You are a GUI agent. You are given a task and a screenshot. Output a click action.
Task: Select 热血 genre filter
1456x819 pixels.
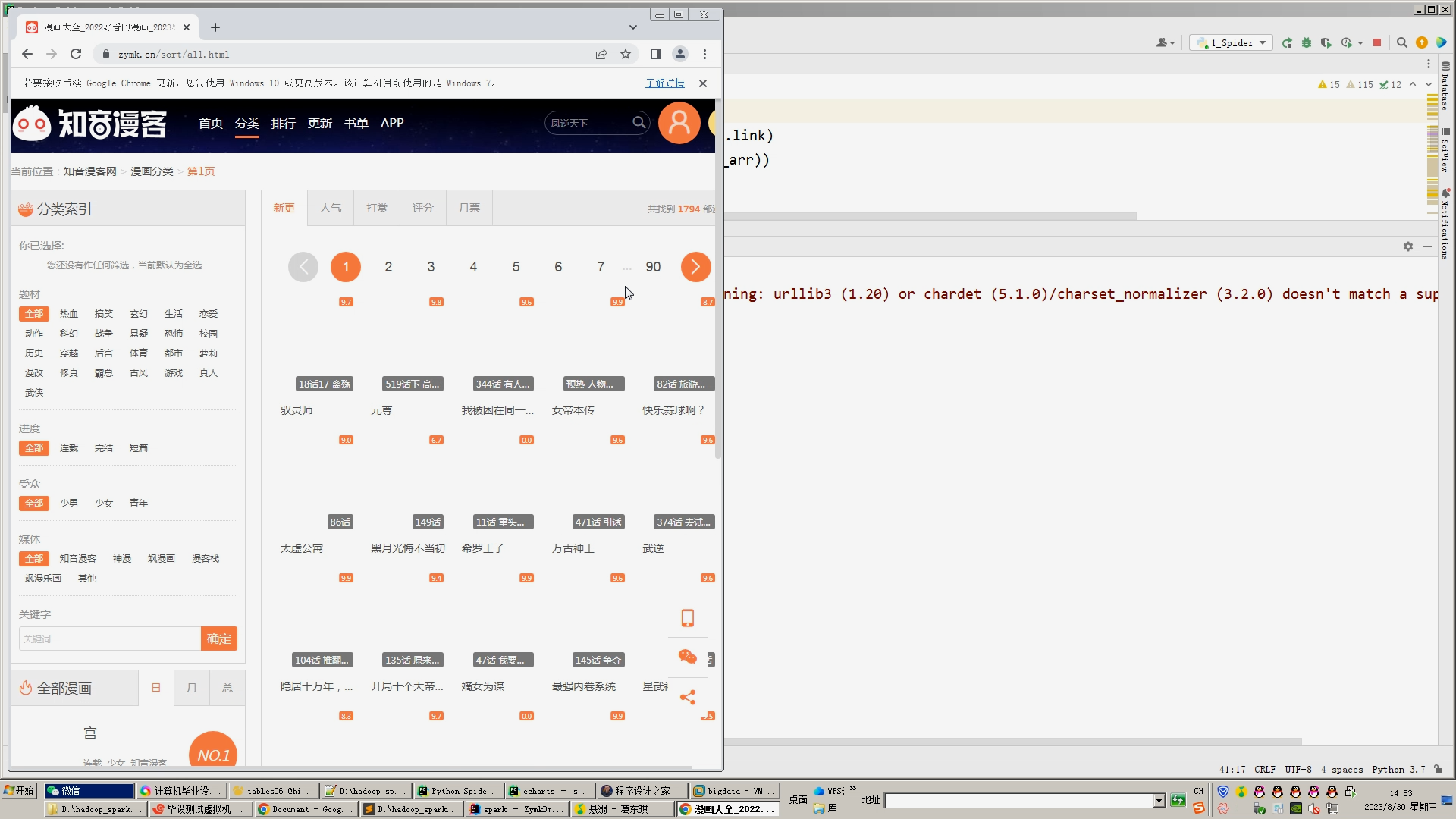tap(69, 314)
